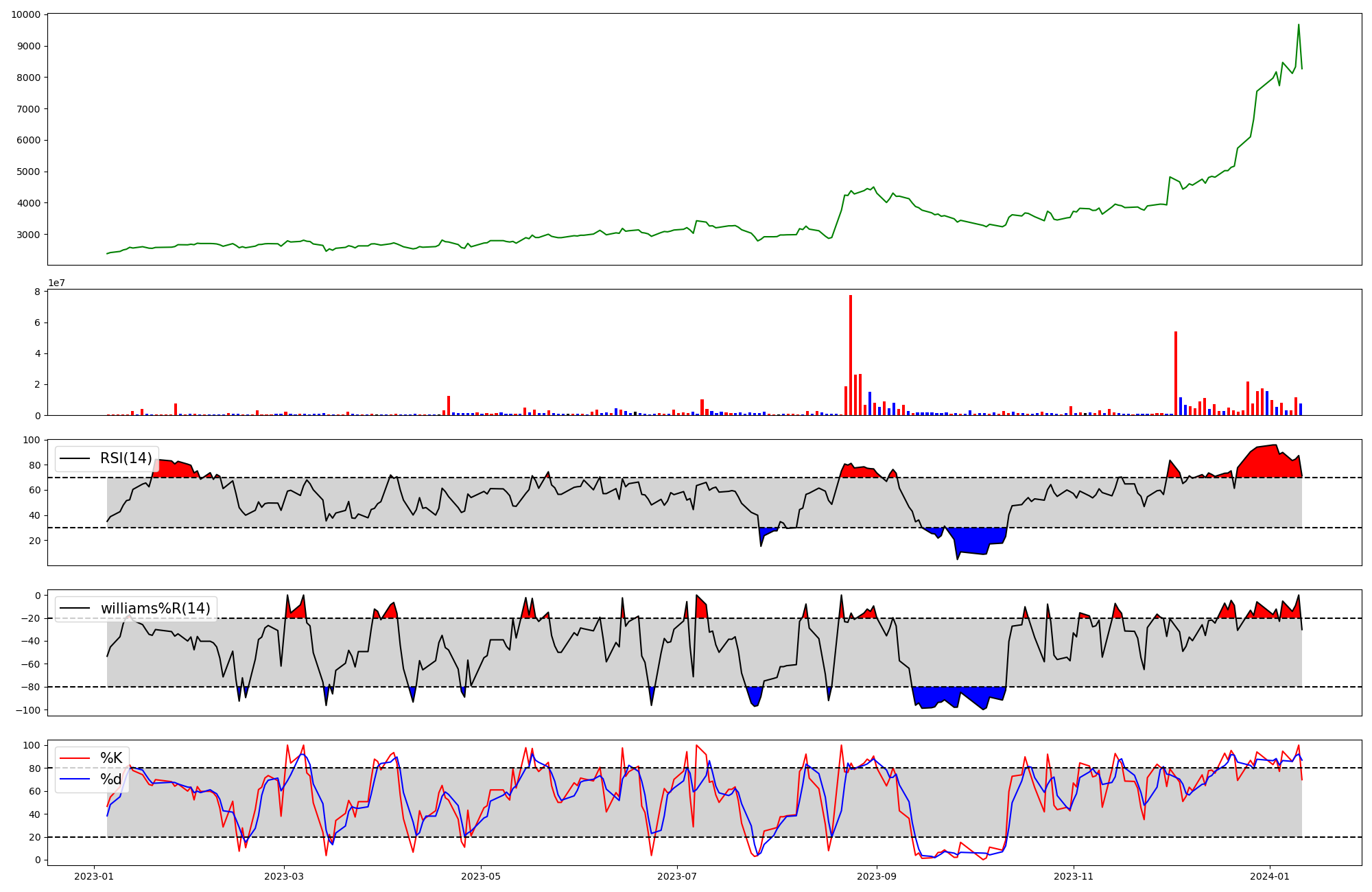Click the 1e7 volume scale label
Image resolution: width=1372 pixels, height=892 pixels.
pyautogui.click(x=56, y=283)
